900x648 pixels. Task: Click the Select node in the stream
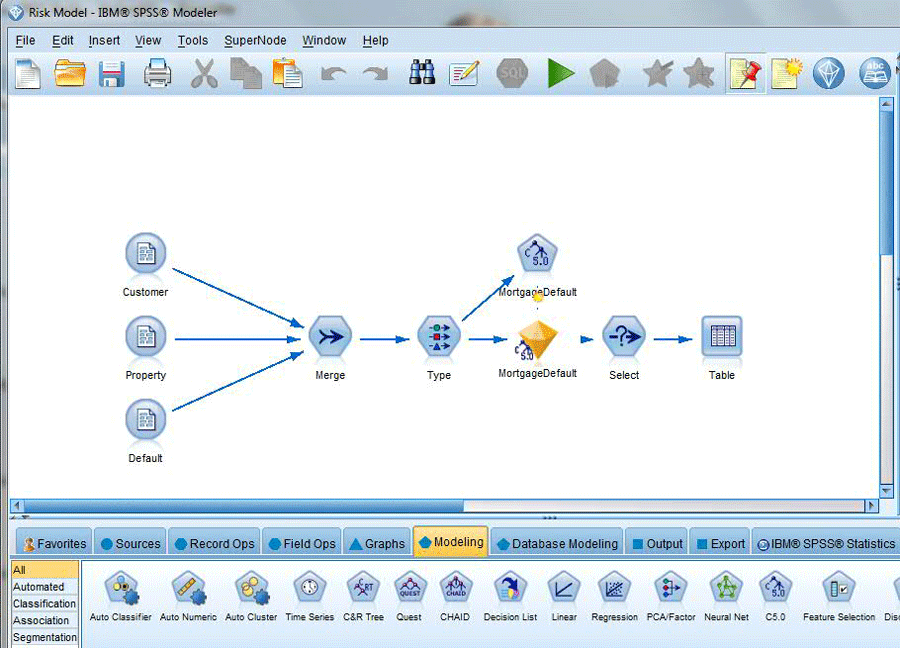click(x=623, y=338)
